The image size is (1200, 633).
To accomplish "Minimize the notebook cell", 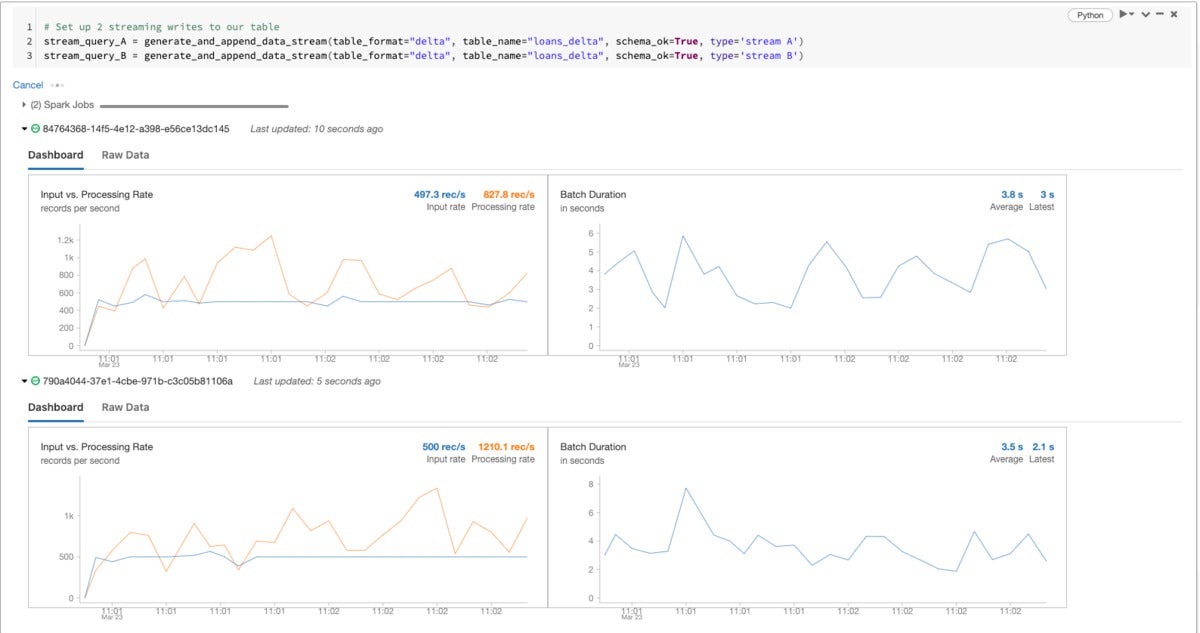I will tap(1160, 14).
